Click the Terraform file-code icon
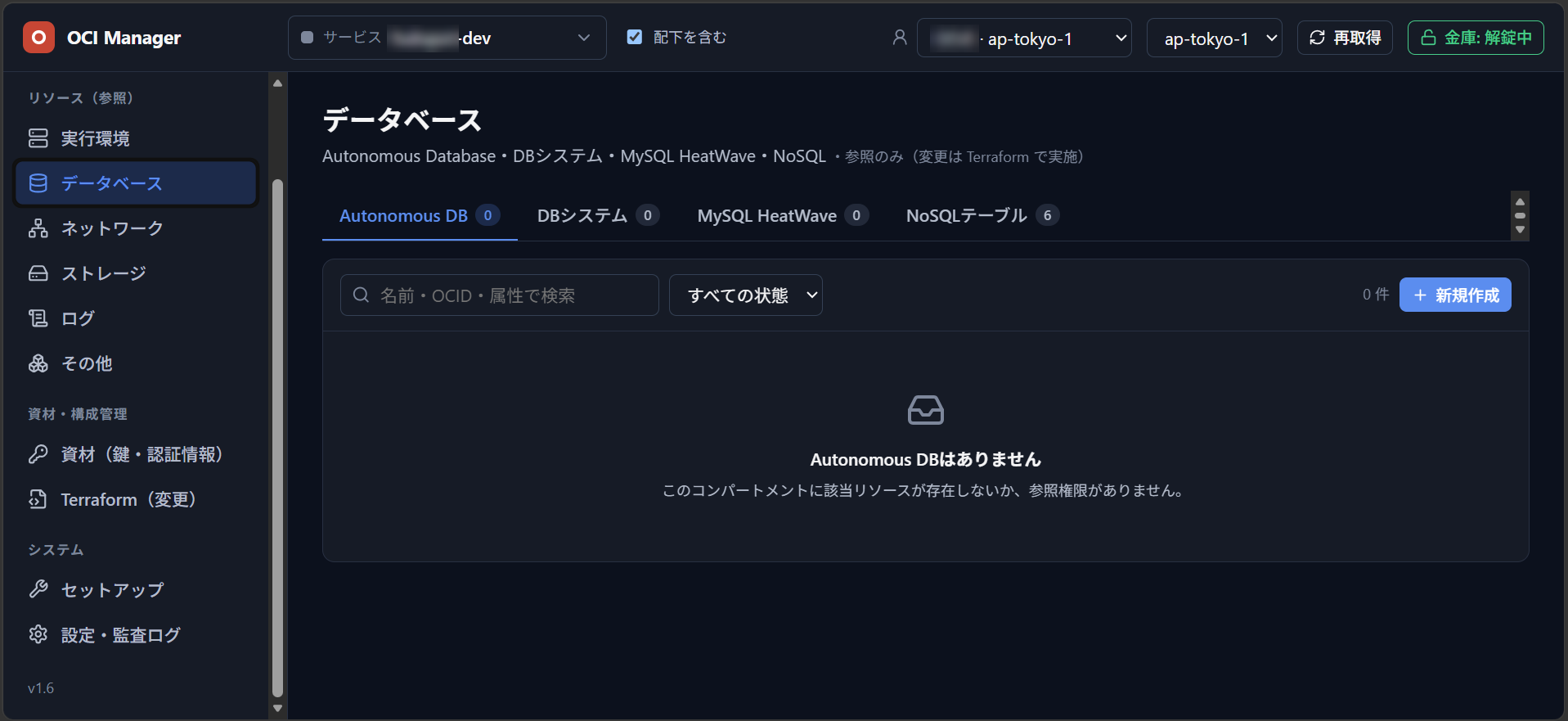Viewport: 1568px width, 721px height. pos(38,499)
